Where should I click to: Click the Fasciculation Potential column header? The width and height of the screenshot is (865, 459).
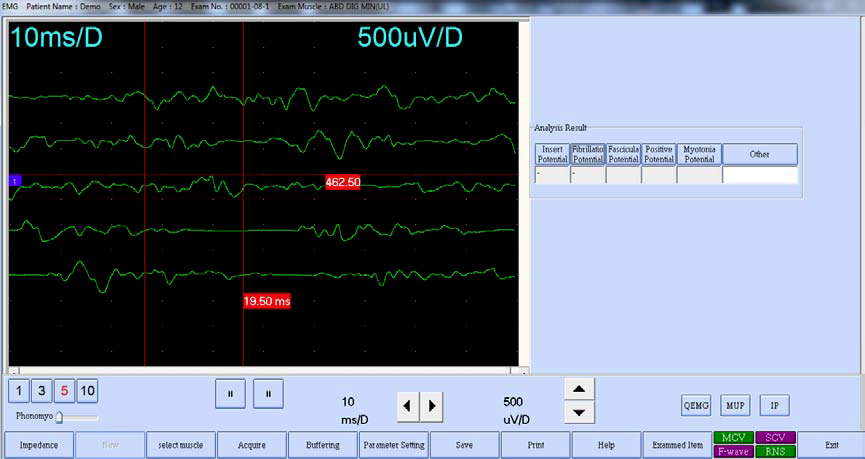point(623,154)
